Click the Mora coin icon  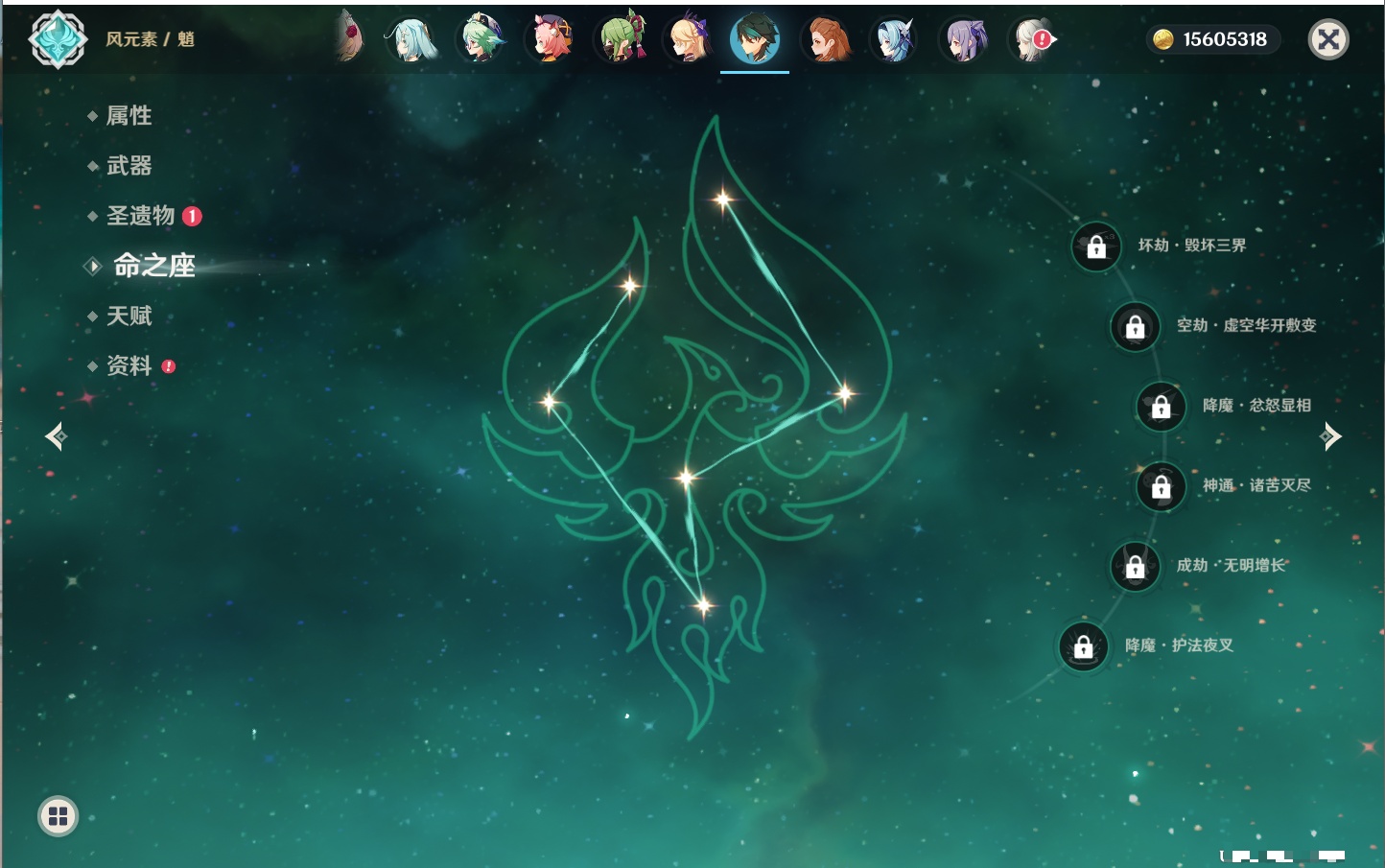1163,39
